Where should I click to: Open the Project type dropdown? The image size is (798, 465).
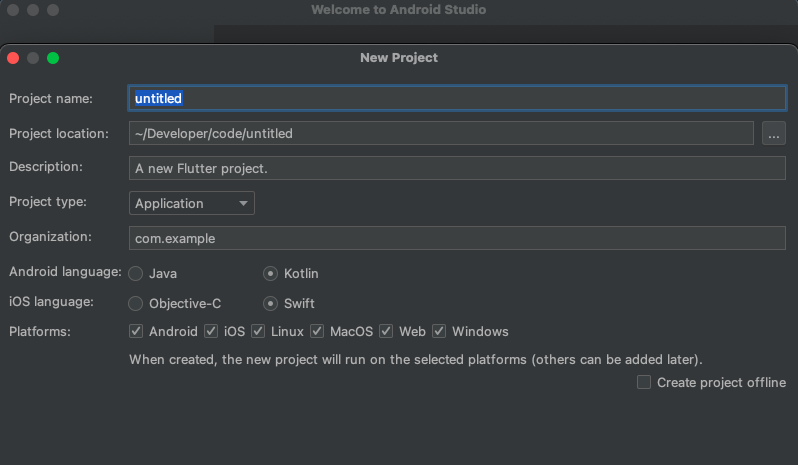(192, 203)
